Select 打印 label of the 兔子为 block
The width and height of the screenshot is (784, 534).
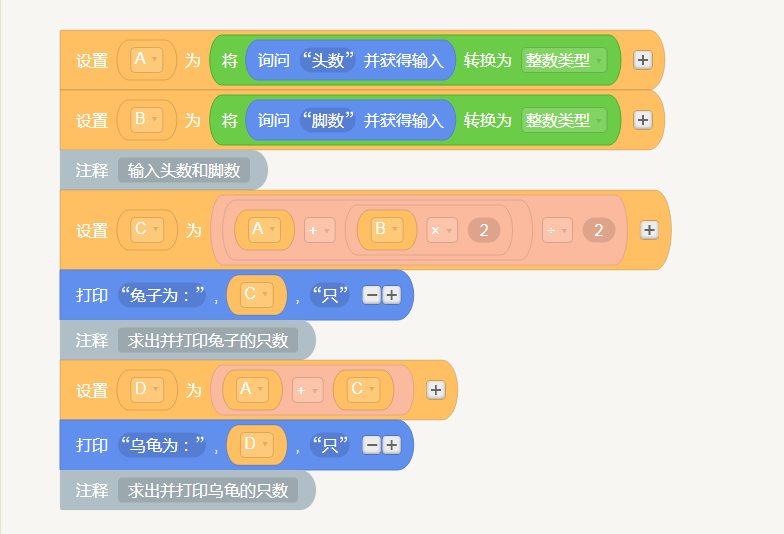[x=92, y=295]
